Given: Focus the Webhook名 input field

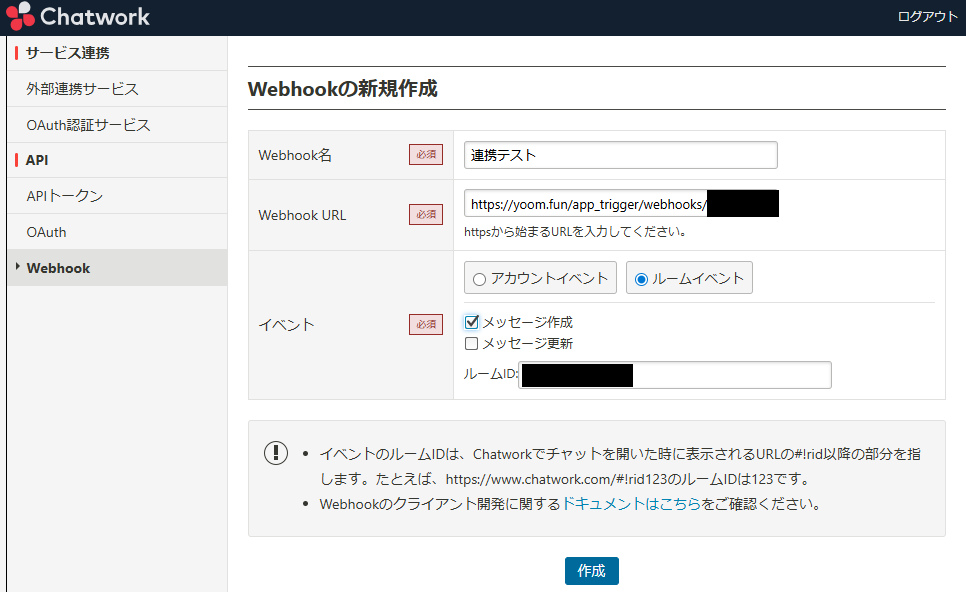Looking at the screenshot, I should [x=620, y=155].
